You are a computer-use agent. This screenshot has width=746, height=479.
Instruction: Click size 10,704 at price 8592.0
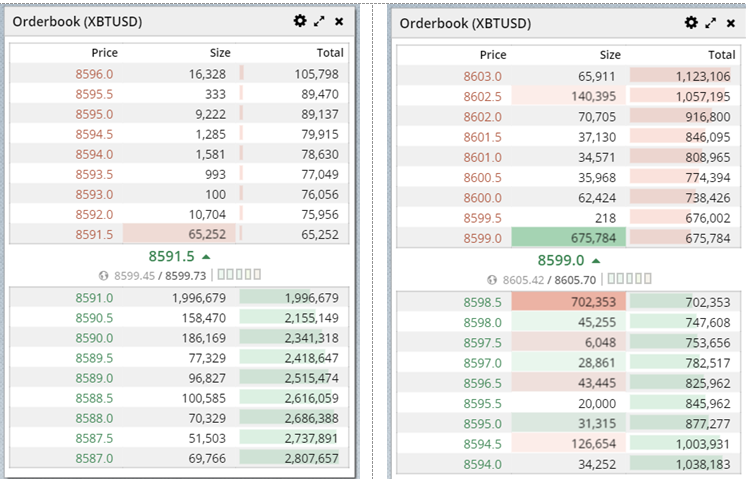click(207, 214)
